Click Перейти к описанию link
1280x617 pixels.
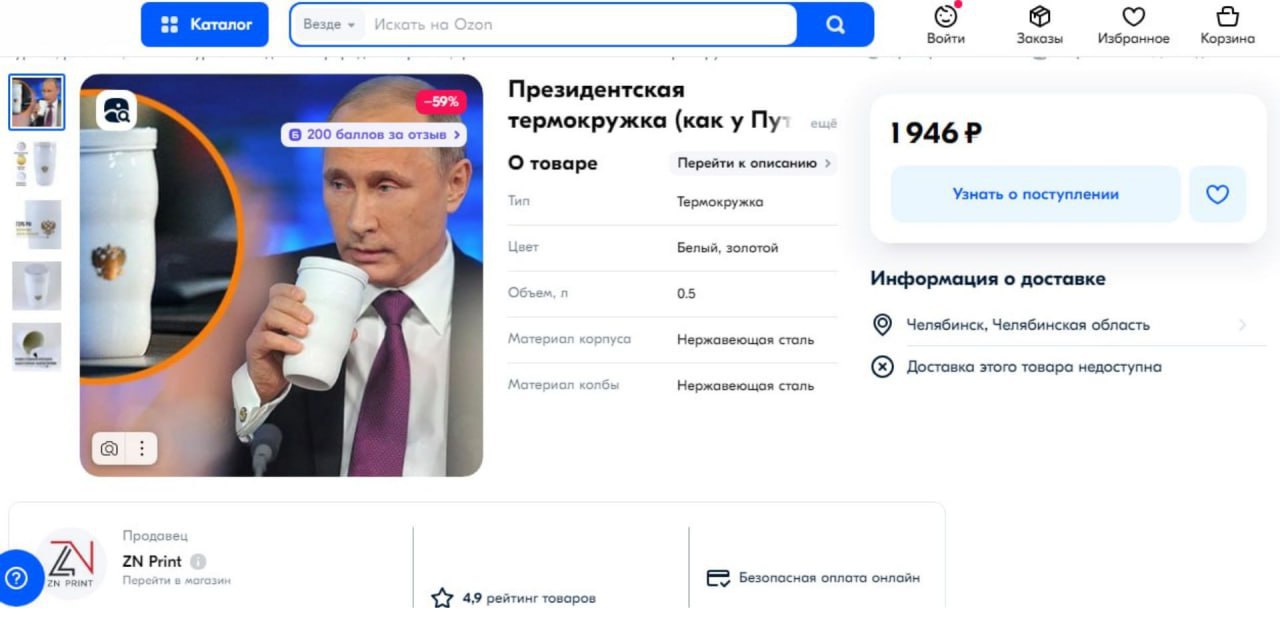click(753, 163)
